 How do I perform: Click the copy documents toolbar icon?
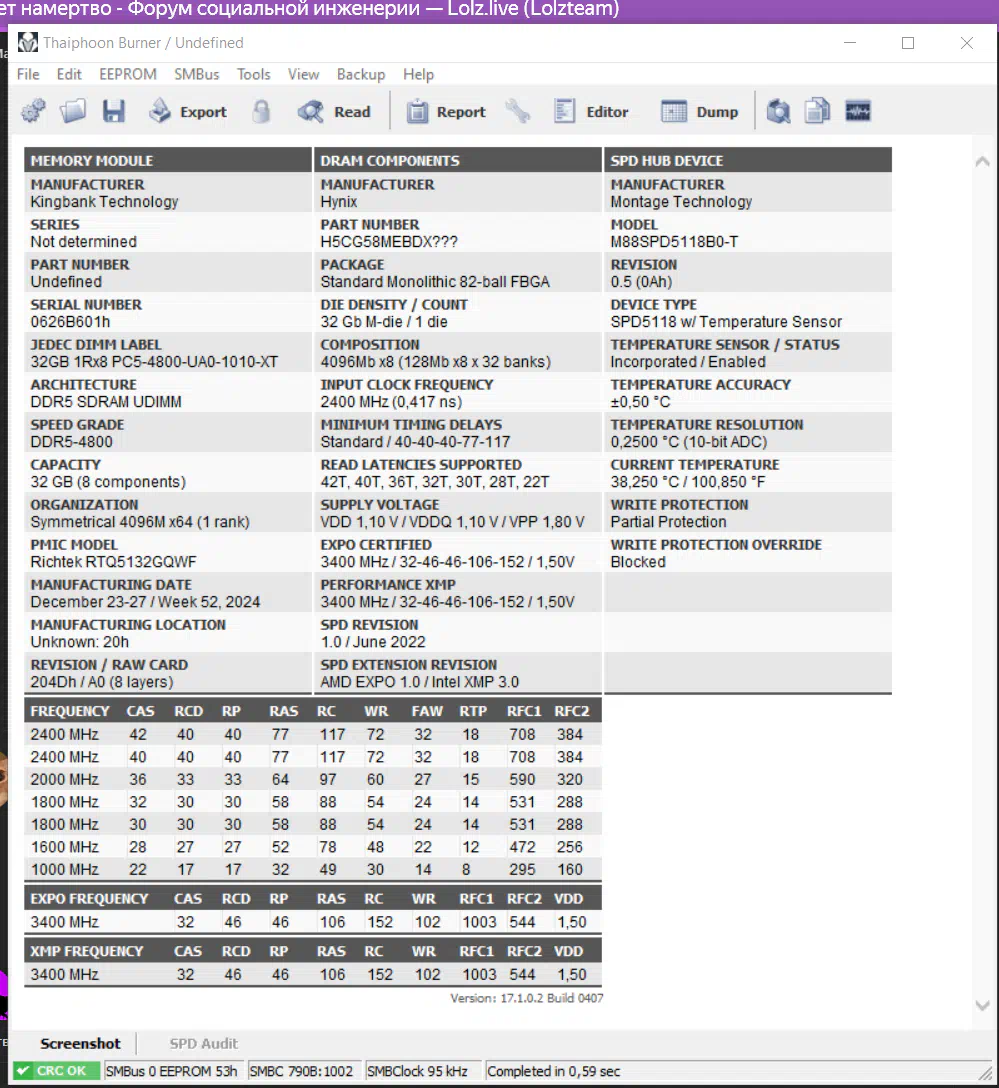tap(818, 111)
